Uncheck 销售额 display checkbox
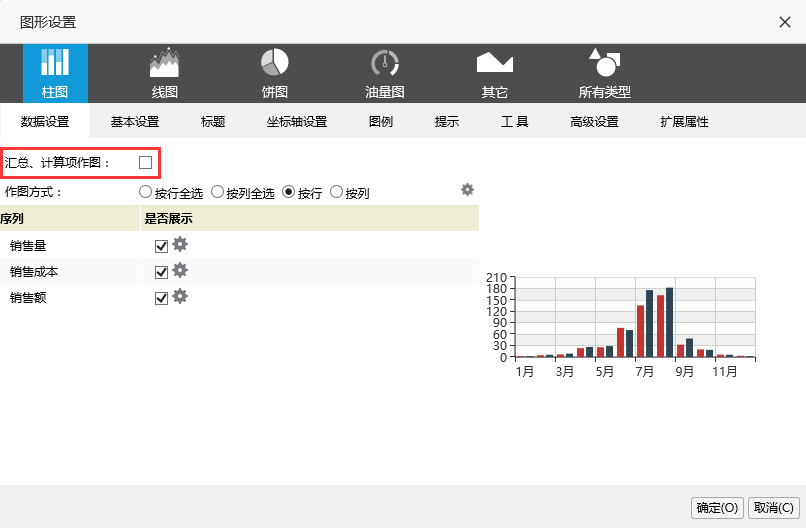Viewport: 806px width, 528px height. [x=161, y=298]
